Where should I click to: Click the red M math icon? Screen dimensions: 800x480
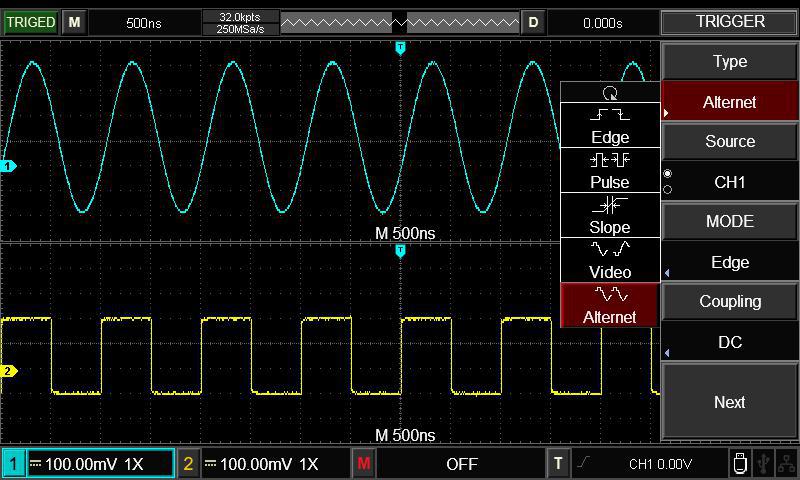pyautogui.click(x=364, y=463)
